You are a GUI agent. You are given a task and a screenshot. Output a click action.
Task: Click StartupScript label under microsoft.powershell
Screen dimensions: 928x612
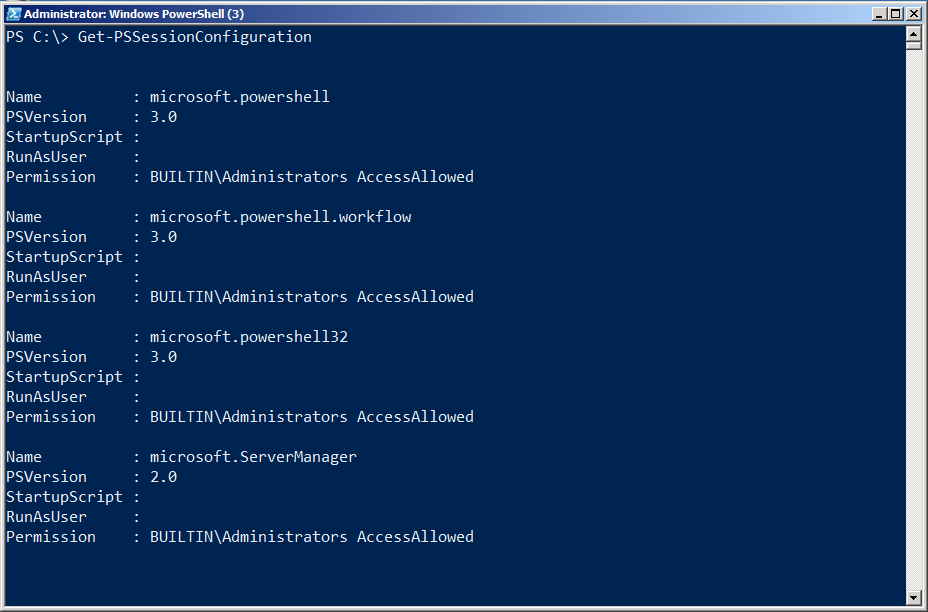click(x=64, y=137)
